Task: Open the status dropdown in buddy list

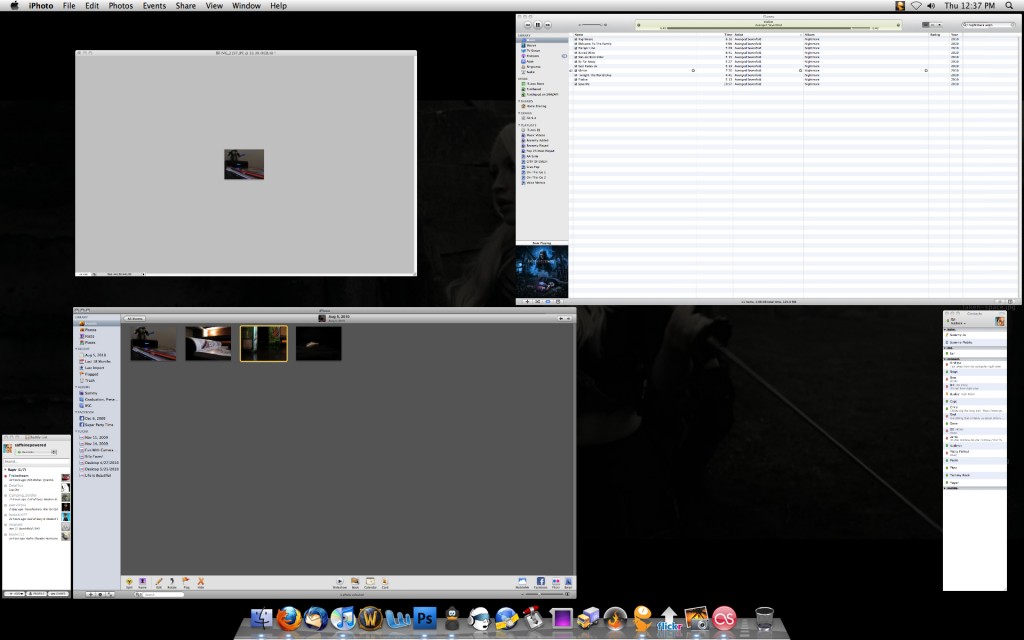Action: (x=37, y=452)
